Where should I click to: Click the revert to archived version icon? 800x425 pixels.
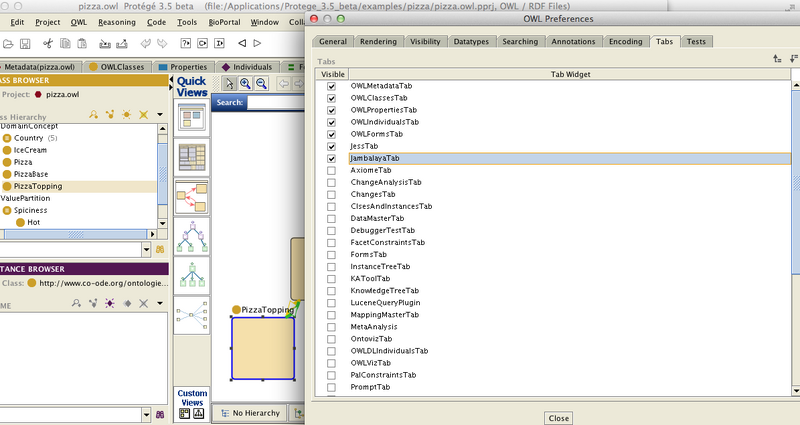[122, 44]
